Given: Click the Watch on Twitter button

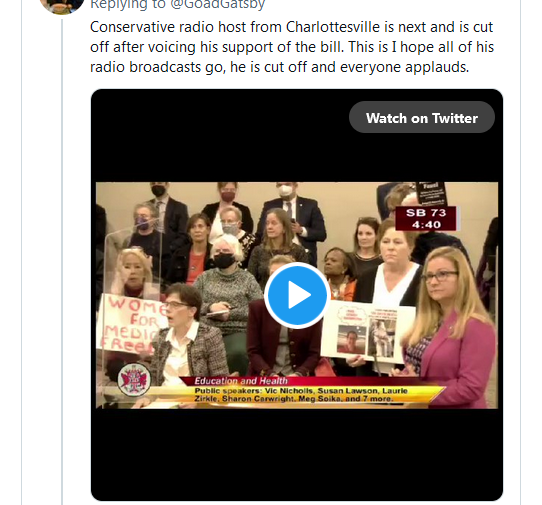Looking at the screenshot, I should click(x=422, y=118).
